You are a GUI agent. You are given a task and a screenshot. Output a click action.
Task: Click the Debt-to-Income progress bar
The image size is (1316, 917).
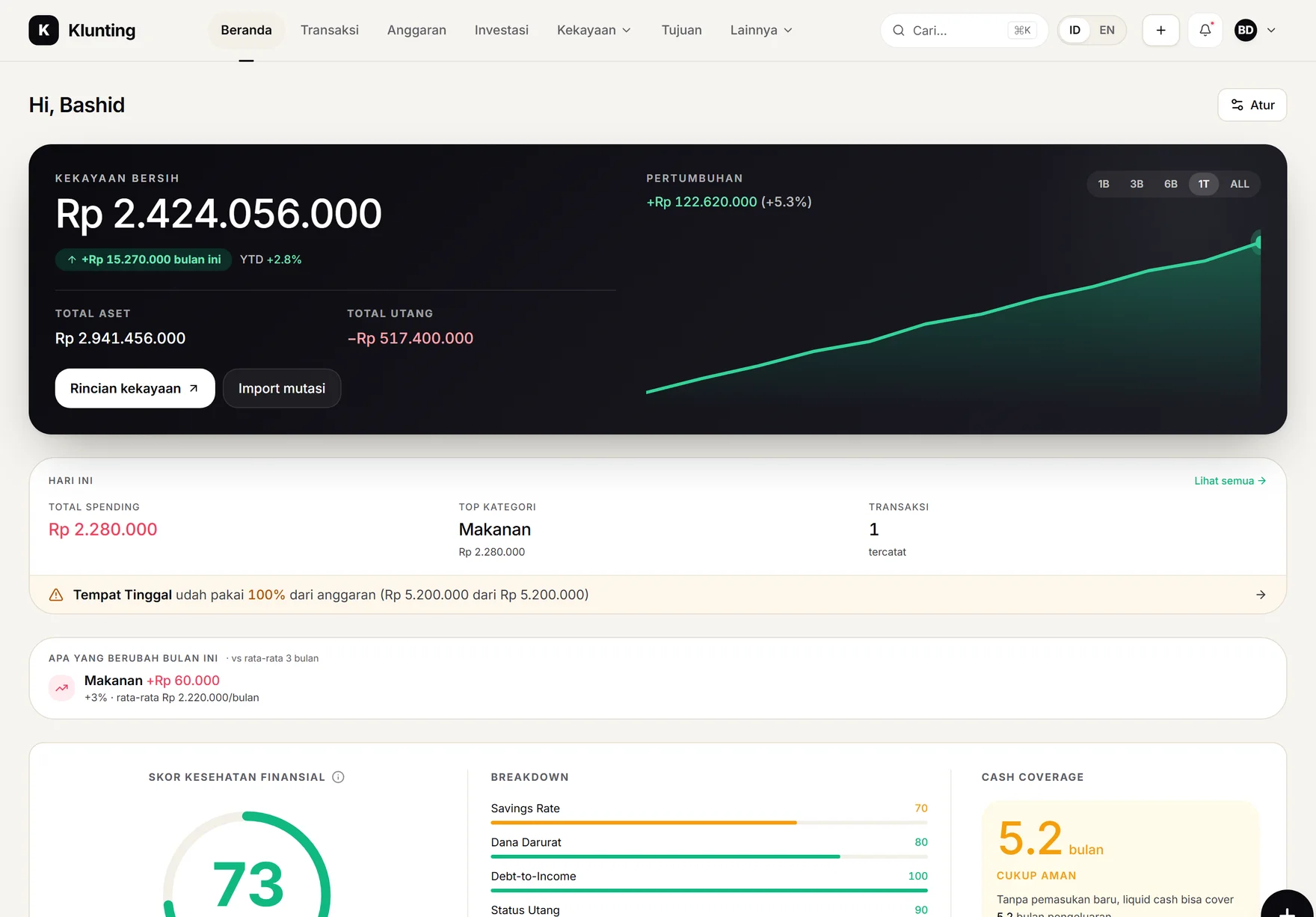[709, 891]
